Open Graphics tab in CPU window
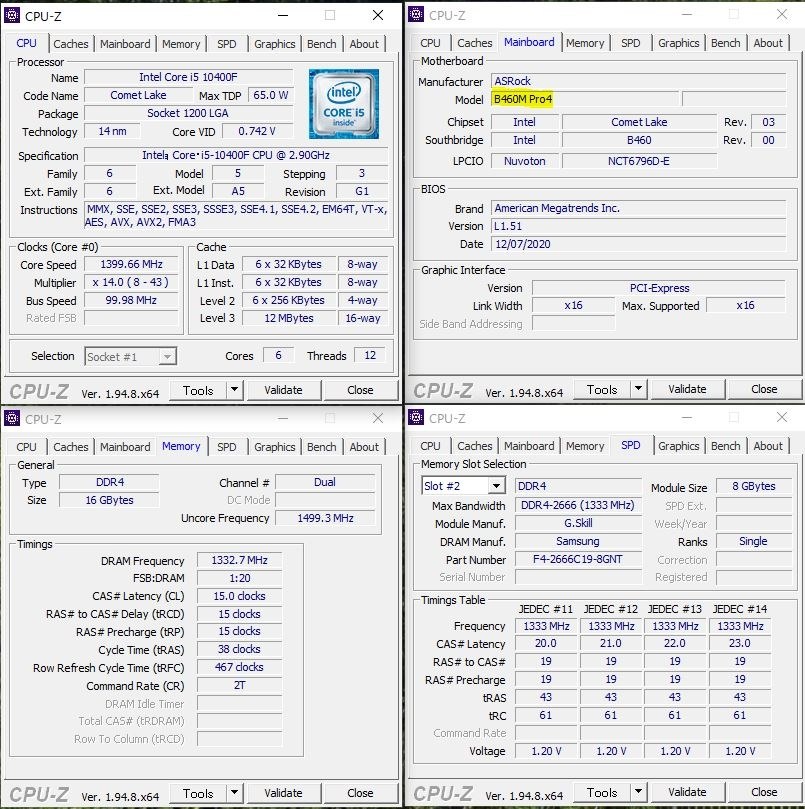Viewport: 805px width, 809px height. coord(275,44)
